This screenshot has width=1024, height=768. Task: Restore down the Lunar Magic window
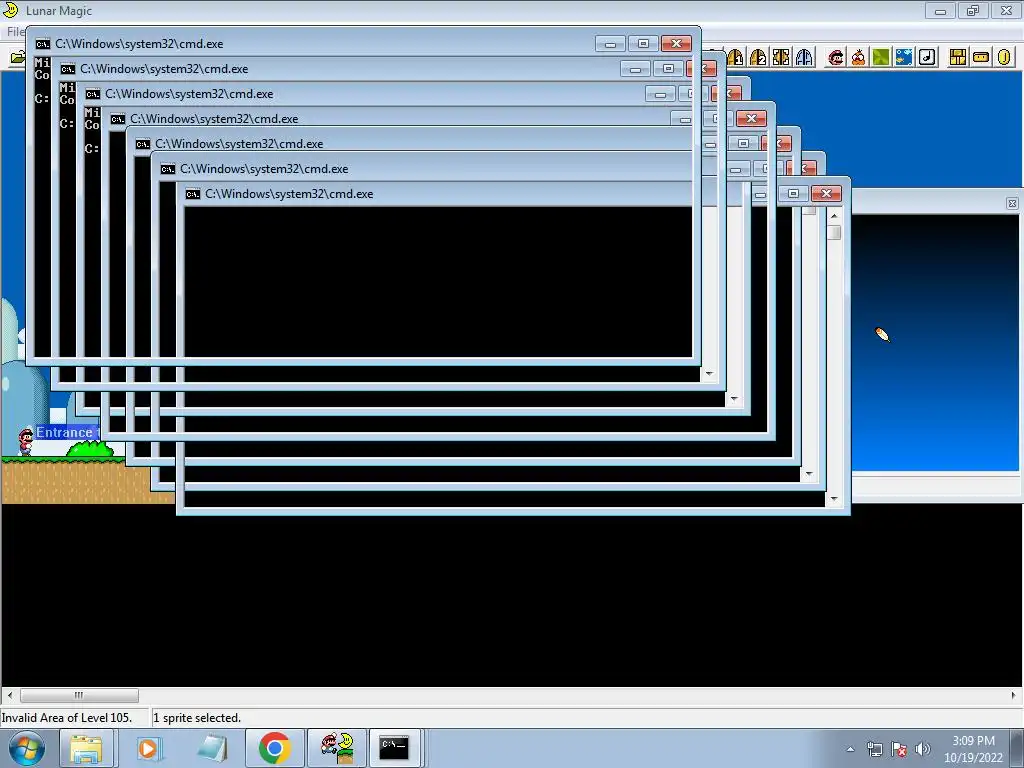point(973,10)
